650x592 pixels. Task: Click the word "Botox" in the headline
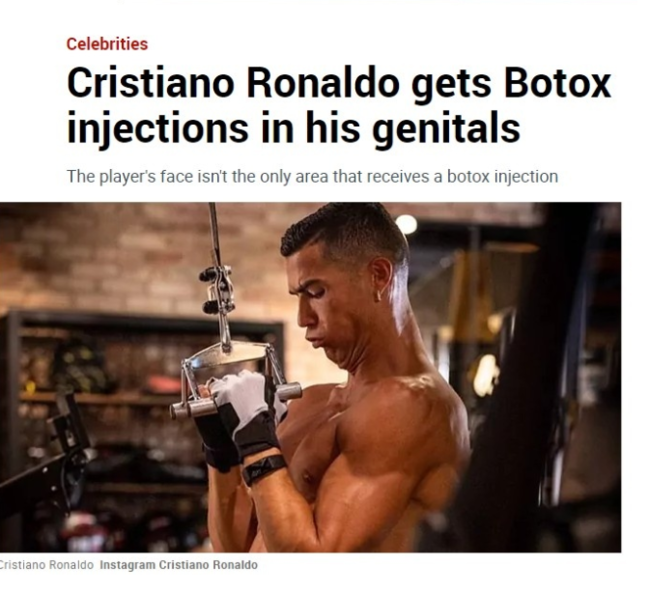557,83
